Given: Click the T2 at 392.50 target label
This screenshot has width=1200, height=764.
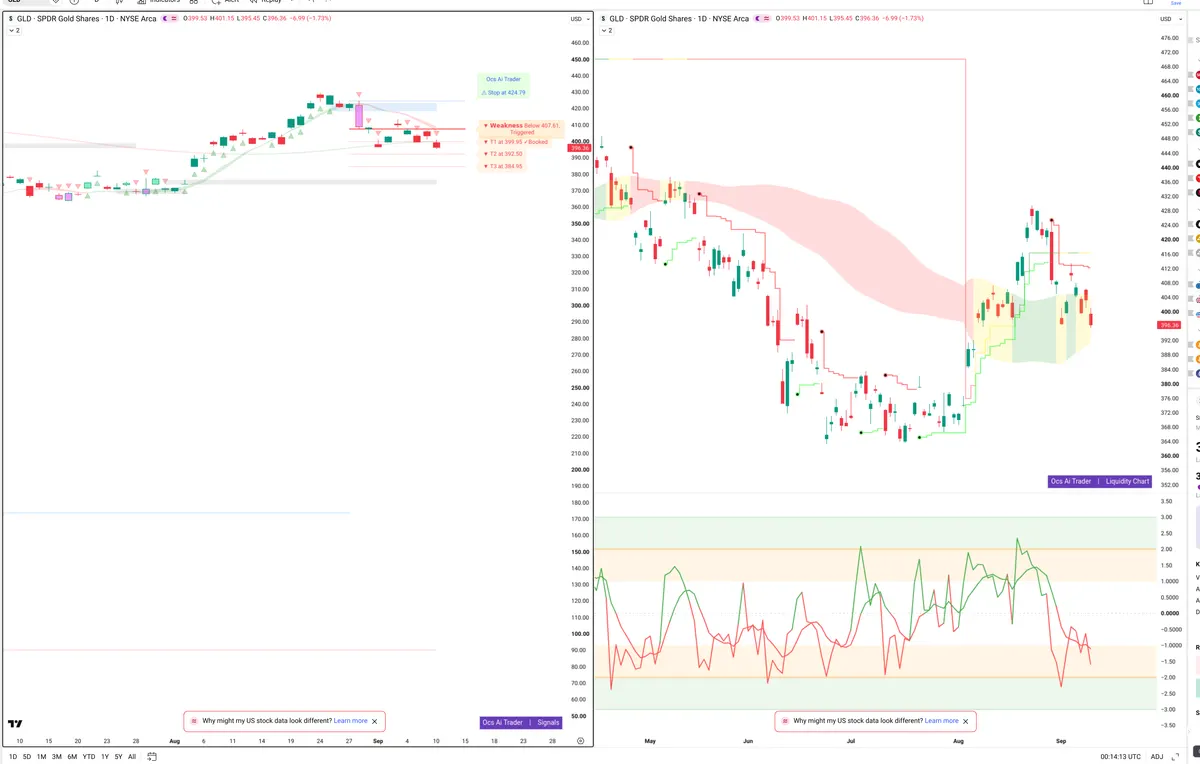Looking at the screenshot, I should (x=503, y=154).
